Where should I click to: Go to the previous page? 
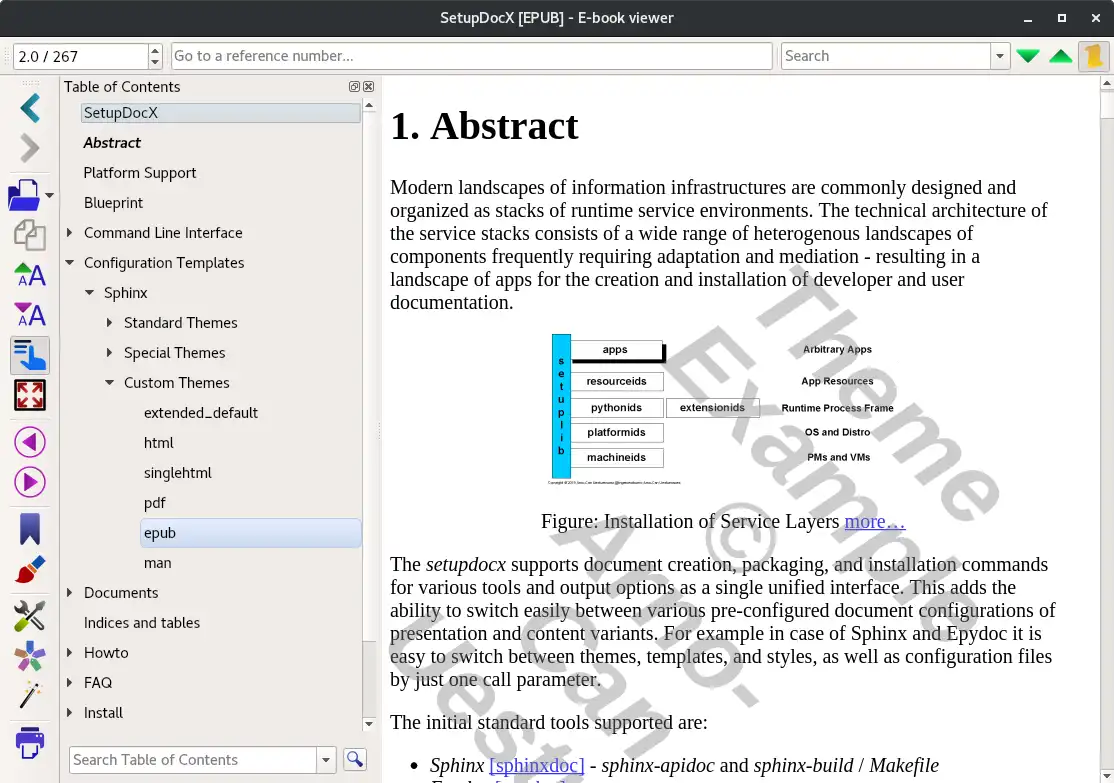coord(30,443)
